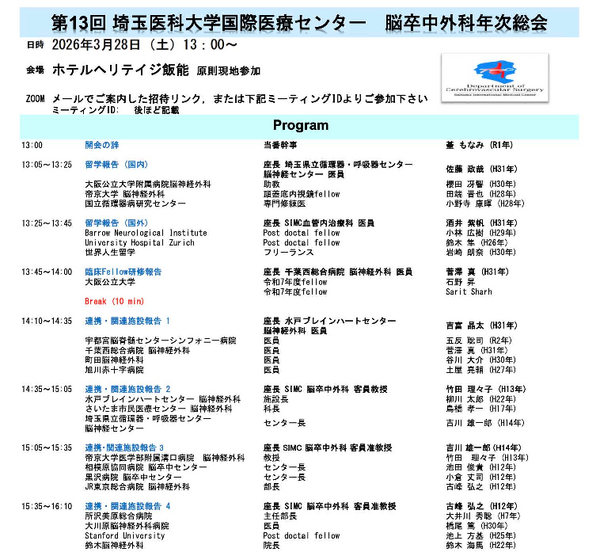Click the time slot '13:25〜13:45'
Image resolution: width=600 pixels, height=552 pixels.
pos(47,223)
